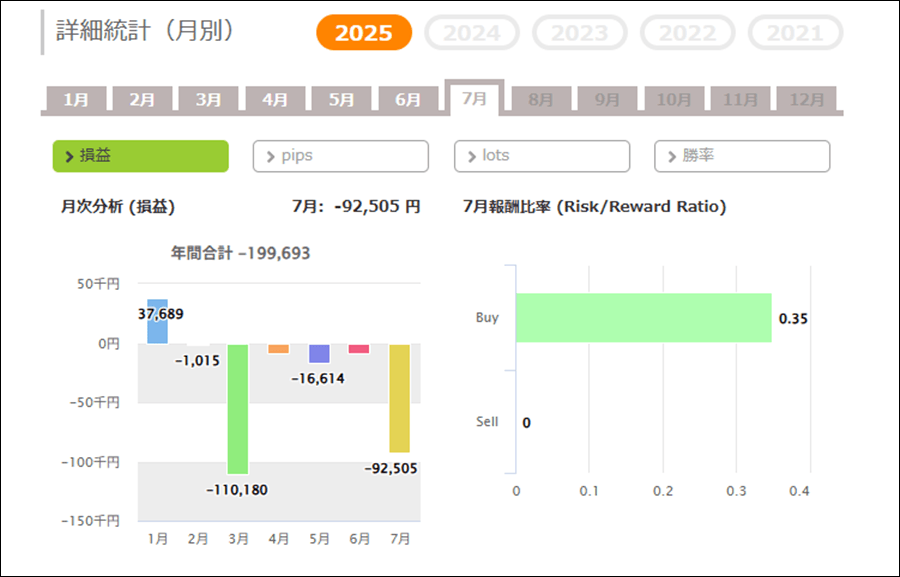Show the lots analysis
This screenshot has width=900, height=577.
tap(542, 156)
